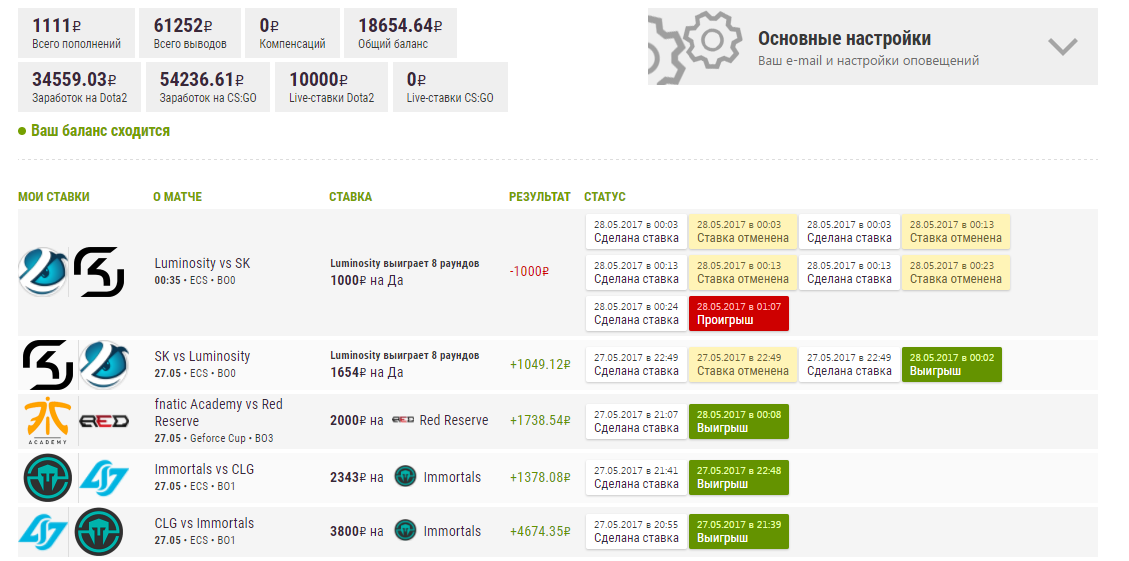Click Сделана ставка badge at 27.05.2017 20:55
This screenshot has height=561, width=1129.
(636, 531)
